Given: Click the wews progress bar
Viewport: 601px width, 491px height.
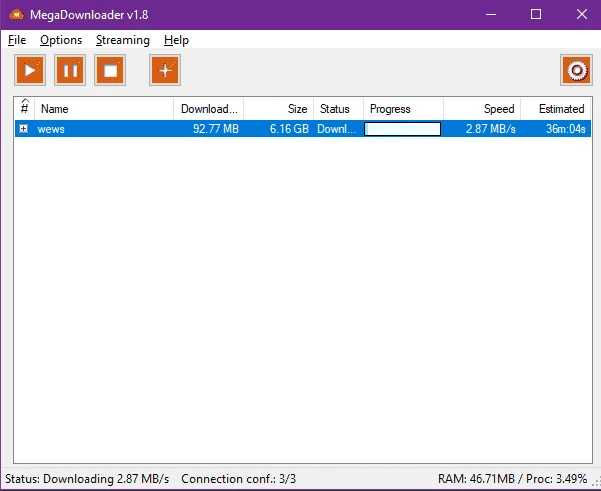Looking at the screenshot, I should point(402,129).
